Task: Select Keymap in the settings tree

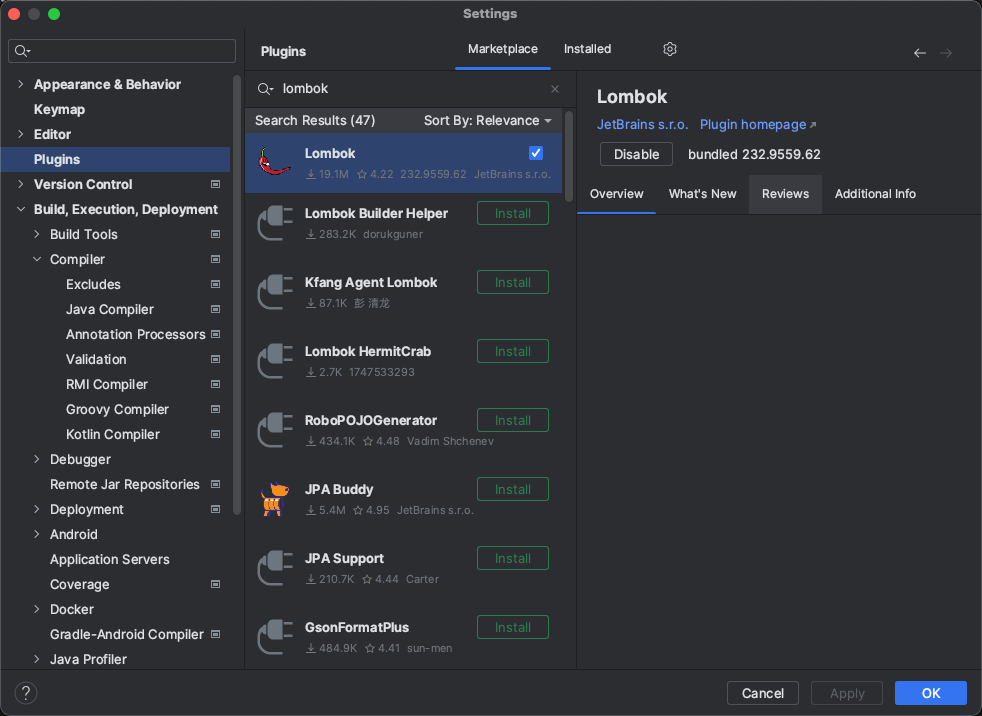Action: pos(59,109)
